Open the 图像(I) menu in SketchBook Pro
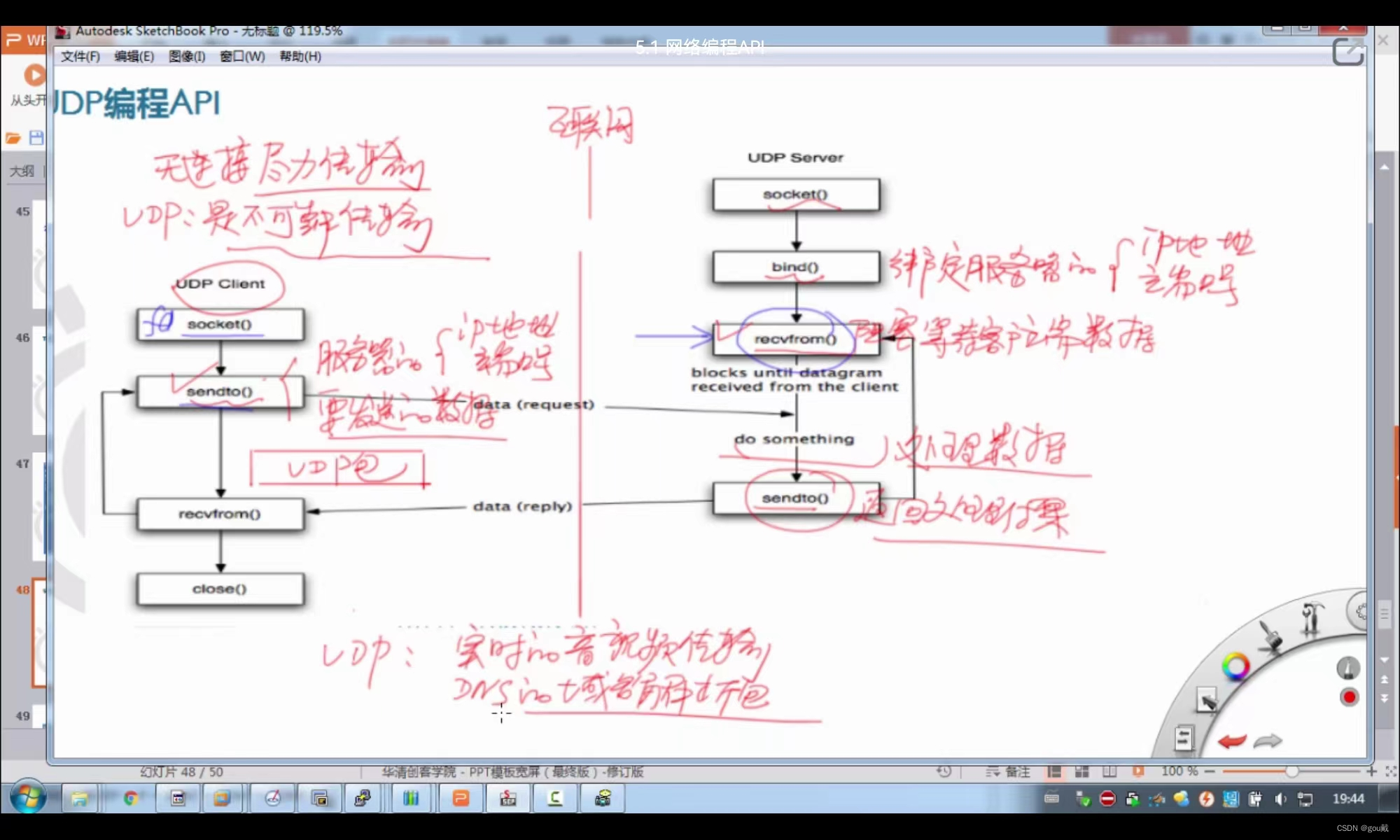Screen dimensions: 1400x840 186,57
